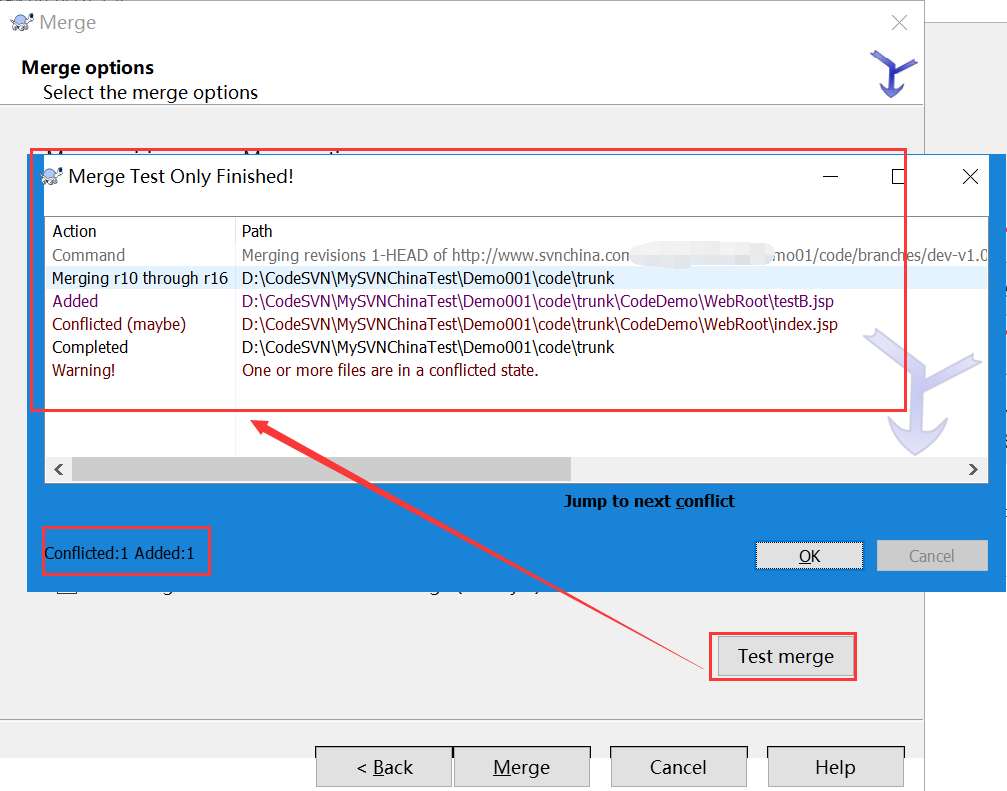This screenshot has width=1007, height=791.
Task: Click the right arrow of horizontal scrollbar
Action: point(973,469)
